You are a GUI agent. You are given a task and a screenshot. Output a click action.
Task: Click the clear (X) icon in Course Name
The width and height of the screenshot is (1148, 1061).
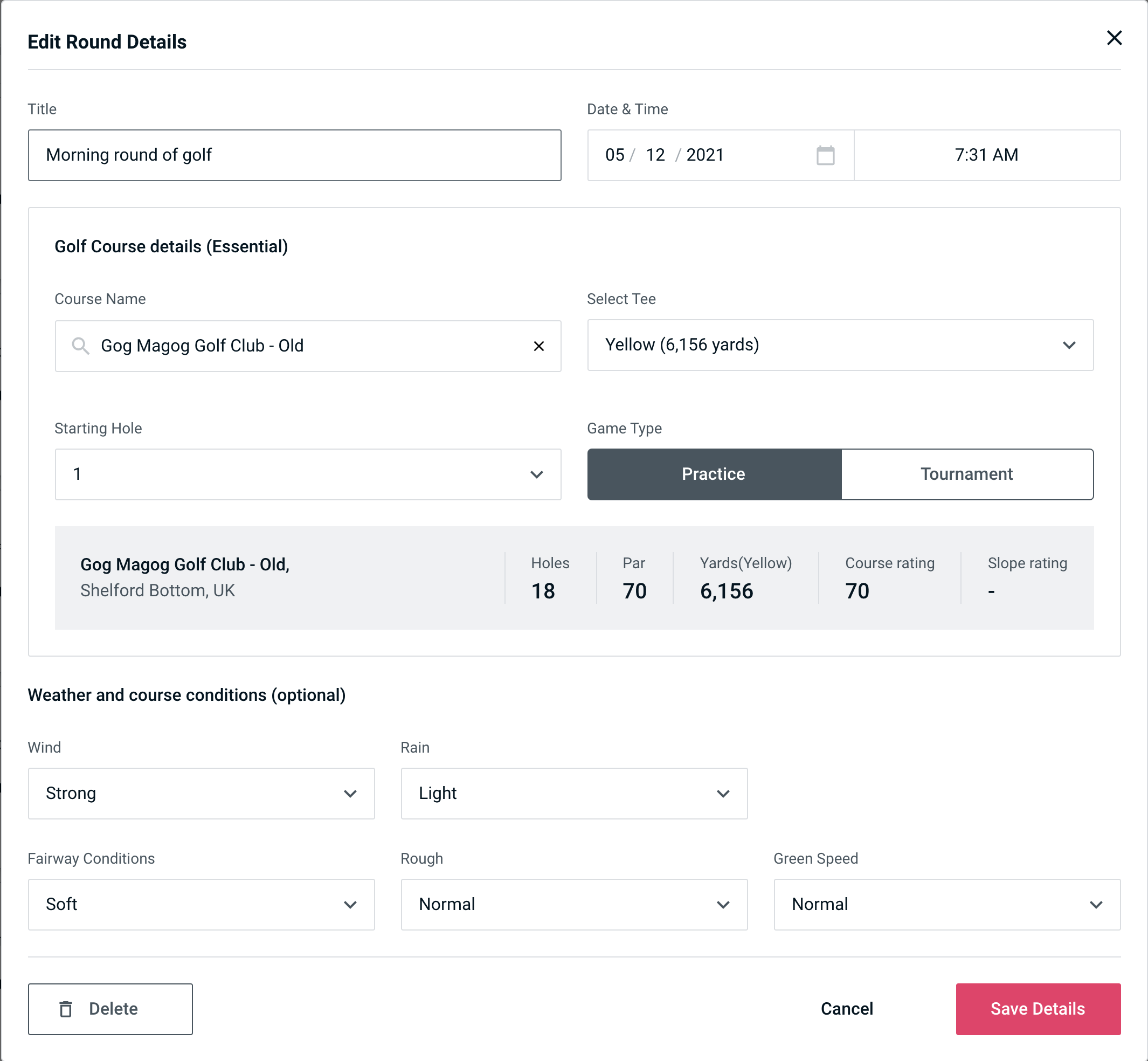[x=539, y=346]
